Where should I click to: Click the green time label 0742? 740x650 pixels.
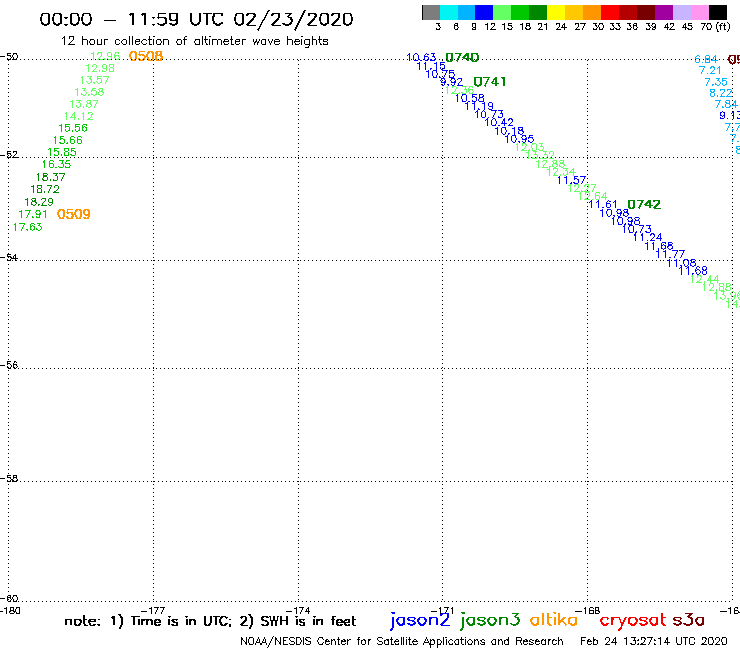(644, 204)
